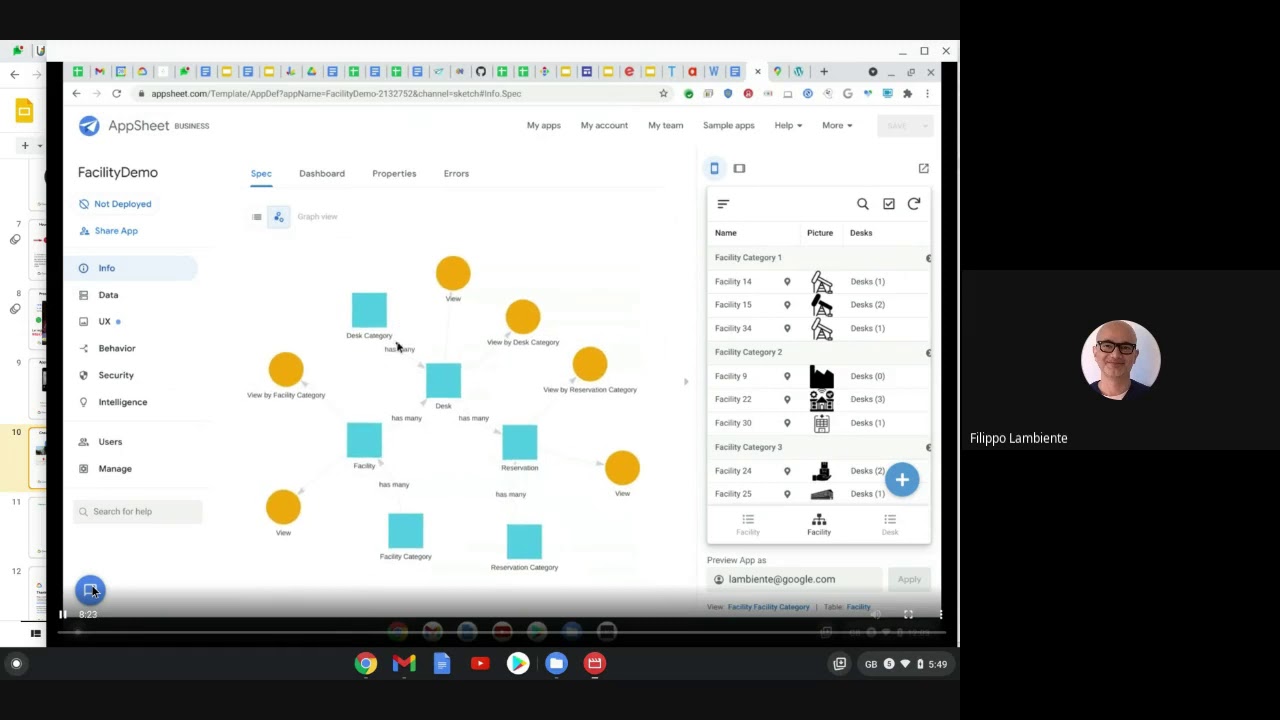Open the Intelligence section
This screenshot has height=720, width=1280.
[122, 402]
